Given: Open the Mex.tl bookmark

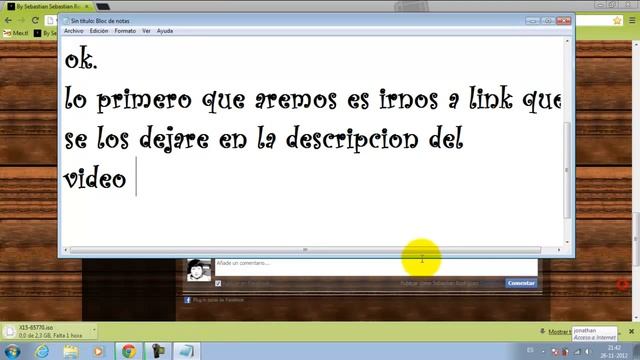Looking at the screenshot, I should coord(16,33).
